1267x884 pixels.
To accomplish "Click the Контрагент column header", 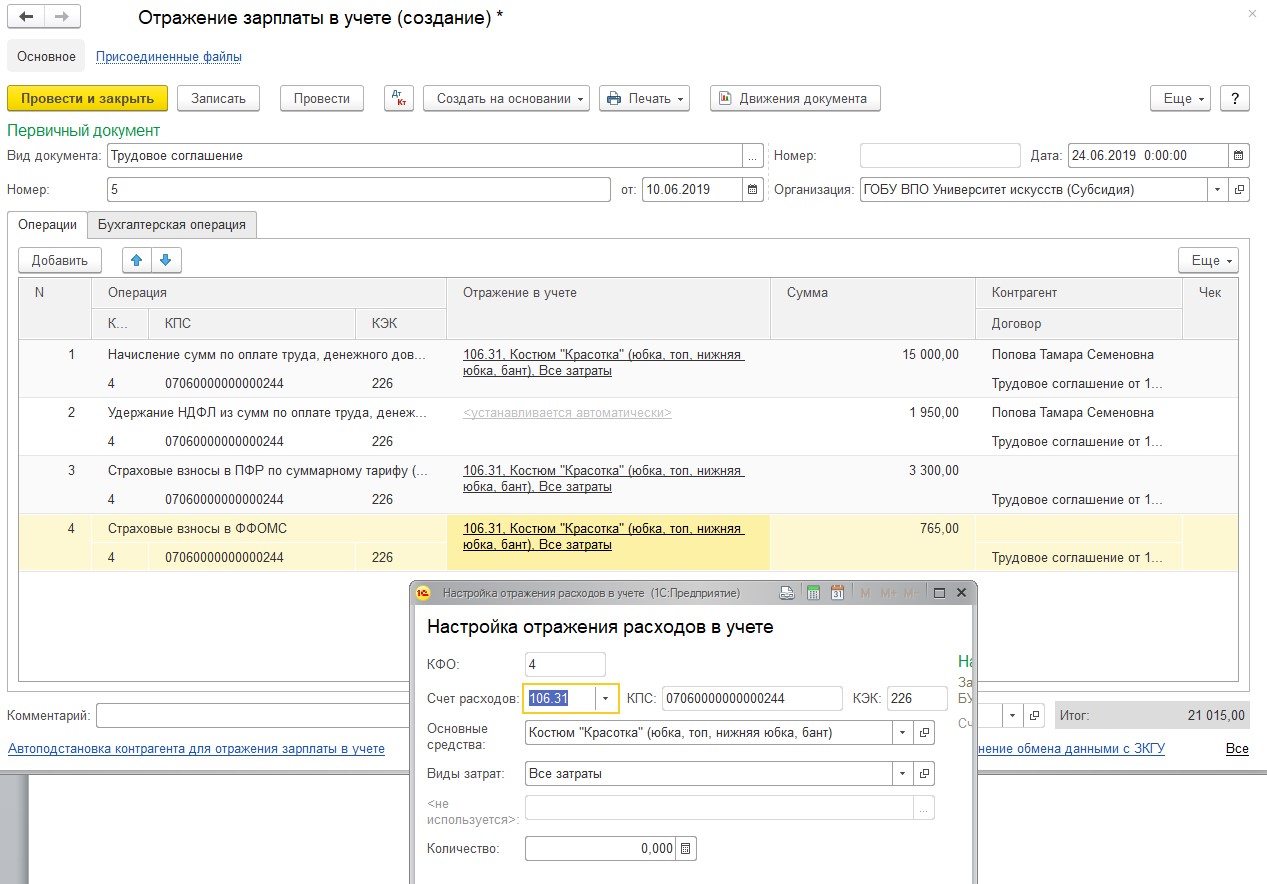I will [1079, 293].
